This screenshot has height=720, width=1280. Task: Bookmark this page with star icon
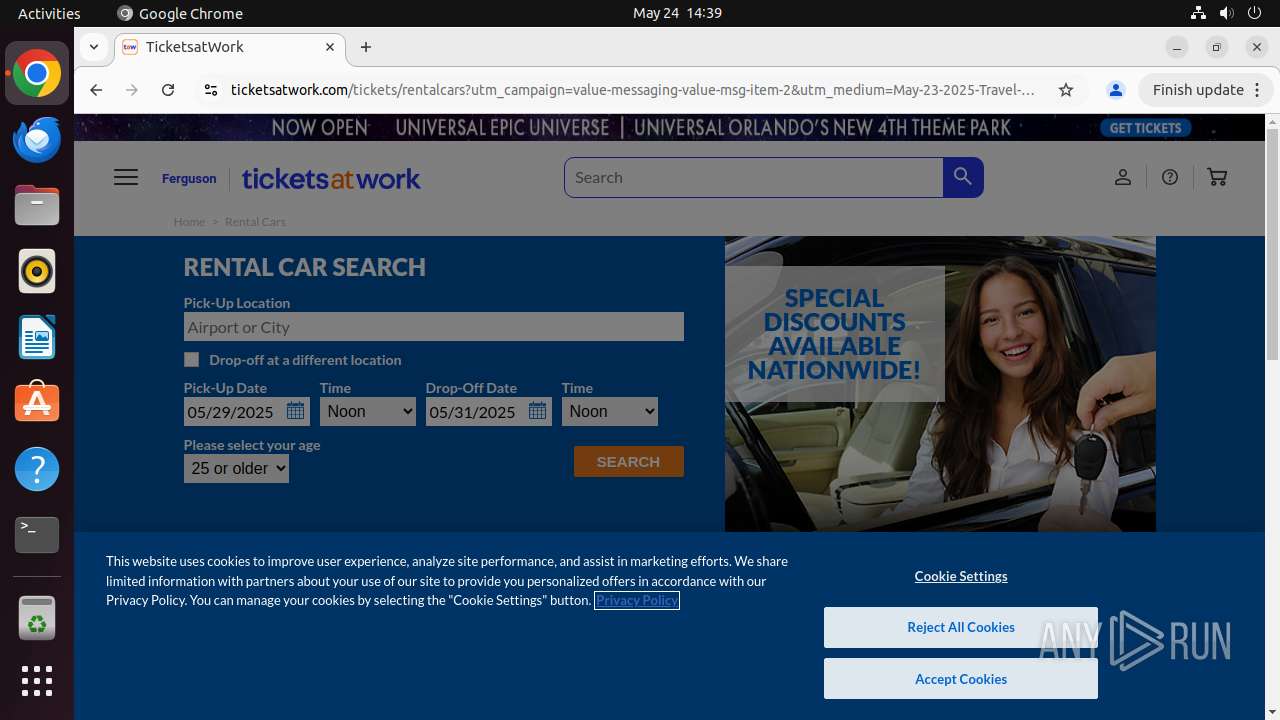tap(1066, 90)
